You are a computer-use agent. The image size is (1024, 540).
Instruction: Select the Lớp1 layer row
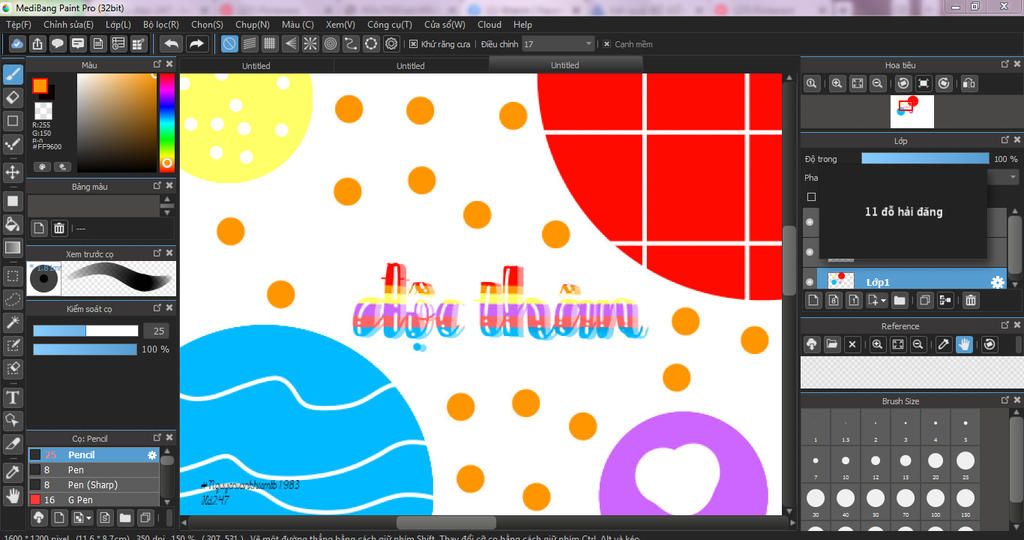[904, 282]
